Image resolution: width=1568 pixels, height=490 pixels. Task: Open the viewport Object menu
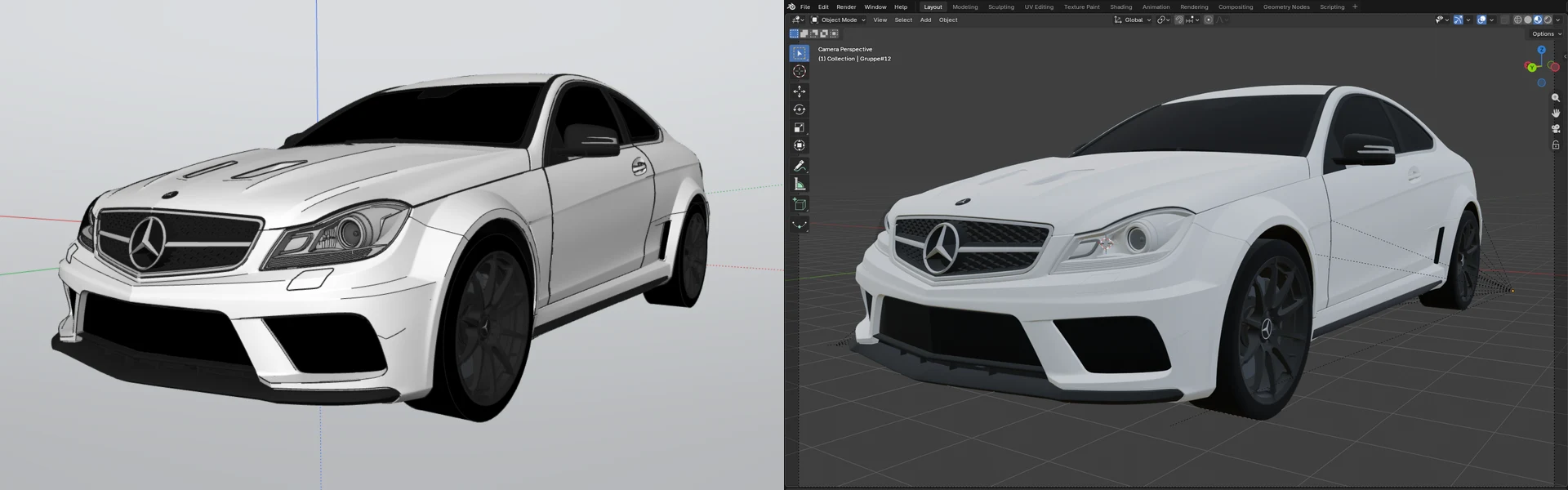coord(948,20)
